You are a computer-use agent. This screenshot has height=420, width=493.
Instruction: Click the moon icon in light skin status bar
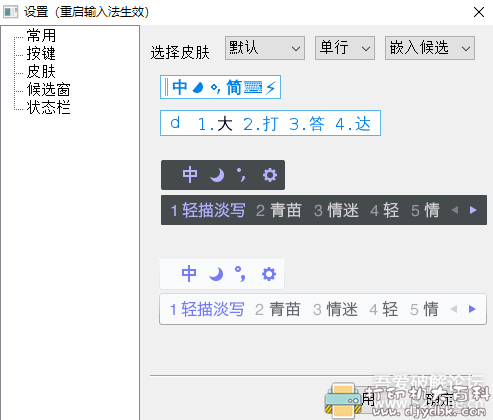[216, 274]
